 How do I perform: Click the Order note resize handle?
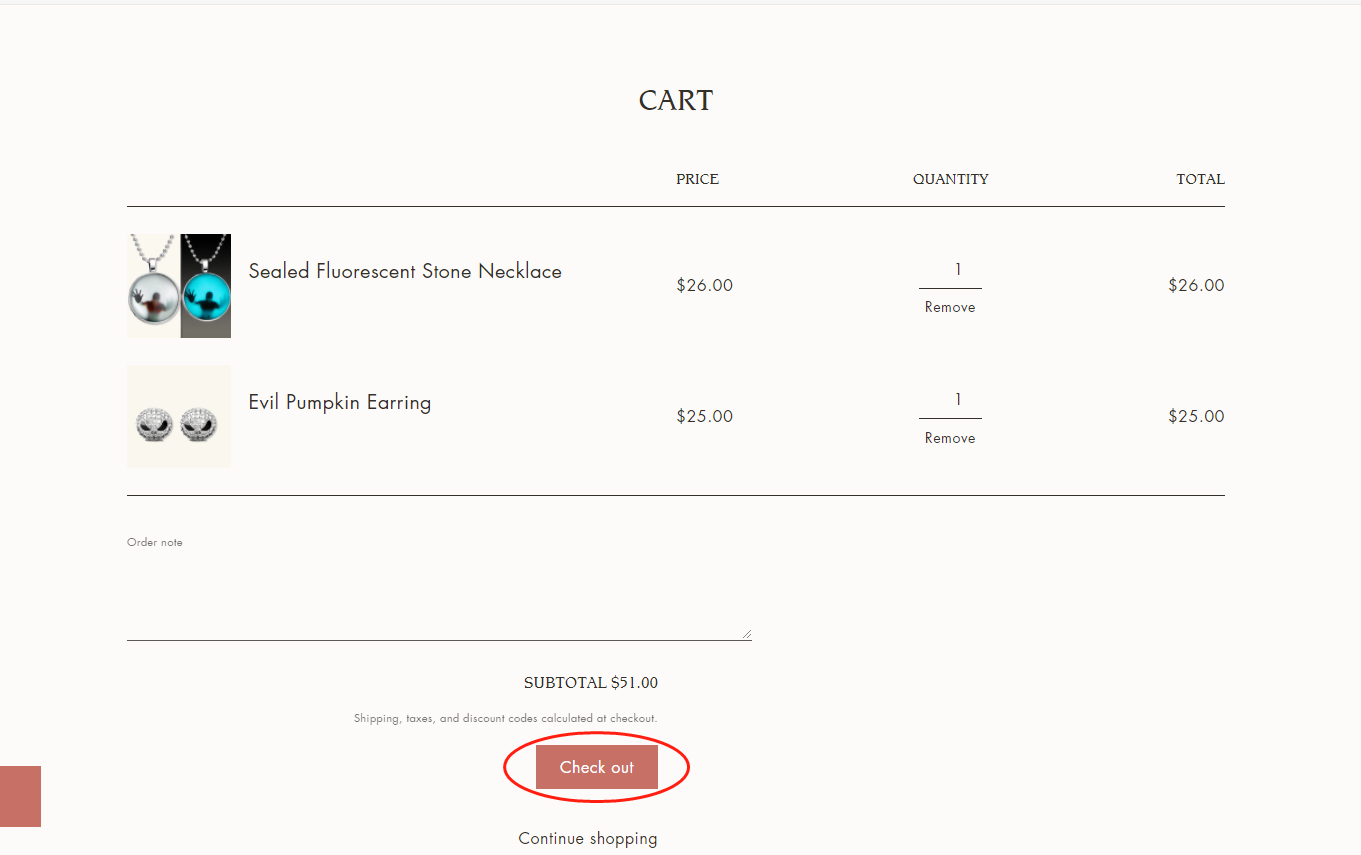746,634
